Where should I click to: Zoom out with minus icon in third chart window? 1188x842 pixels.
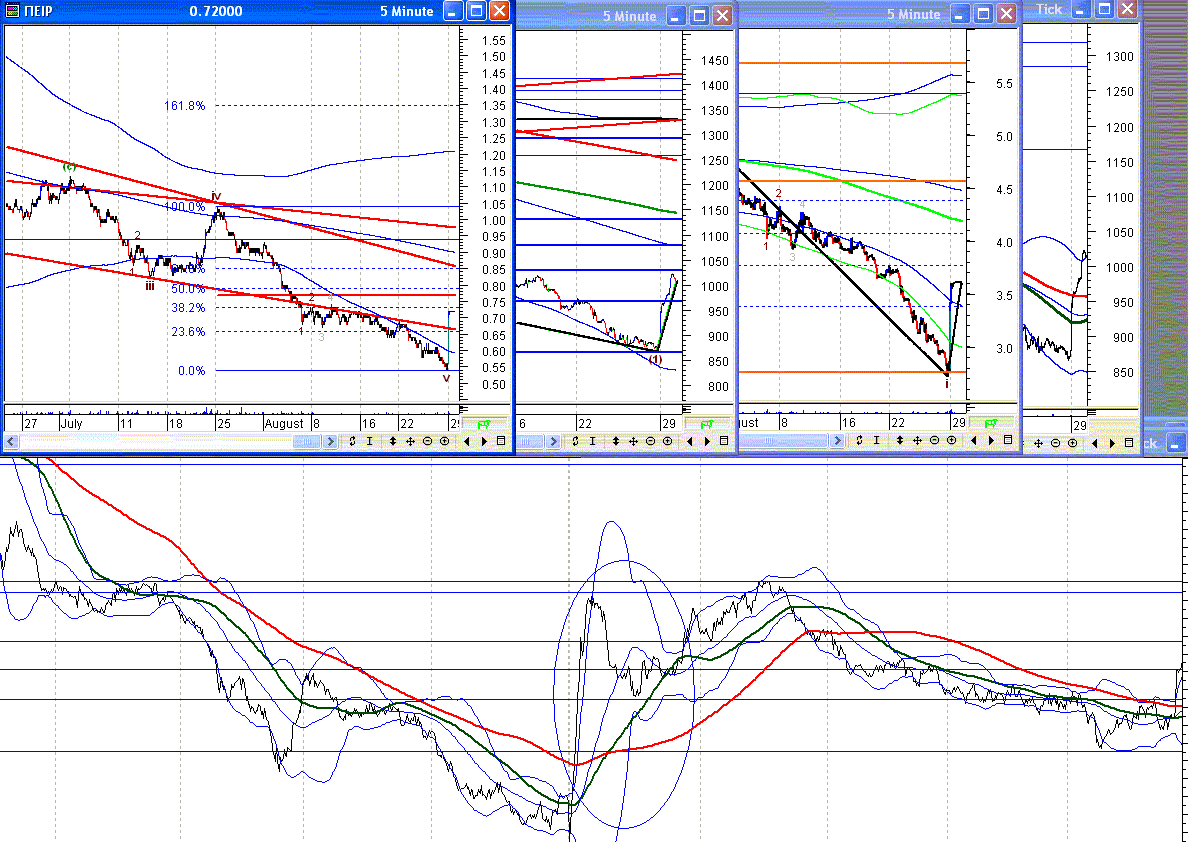(934, 440)
